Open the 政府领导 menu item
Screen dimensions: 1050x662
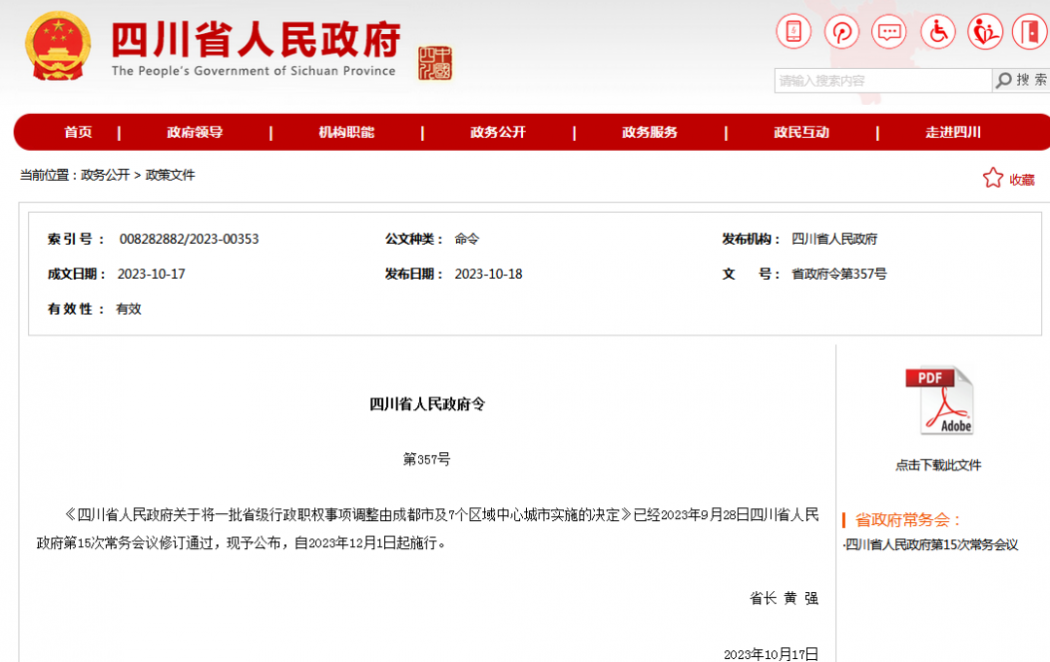[195, 132]
